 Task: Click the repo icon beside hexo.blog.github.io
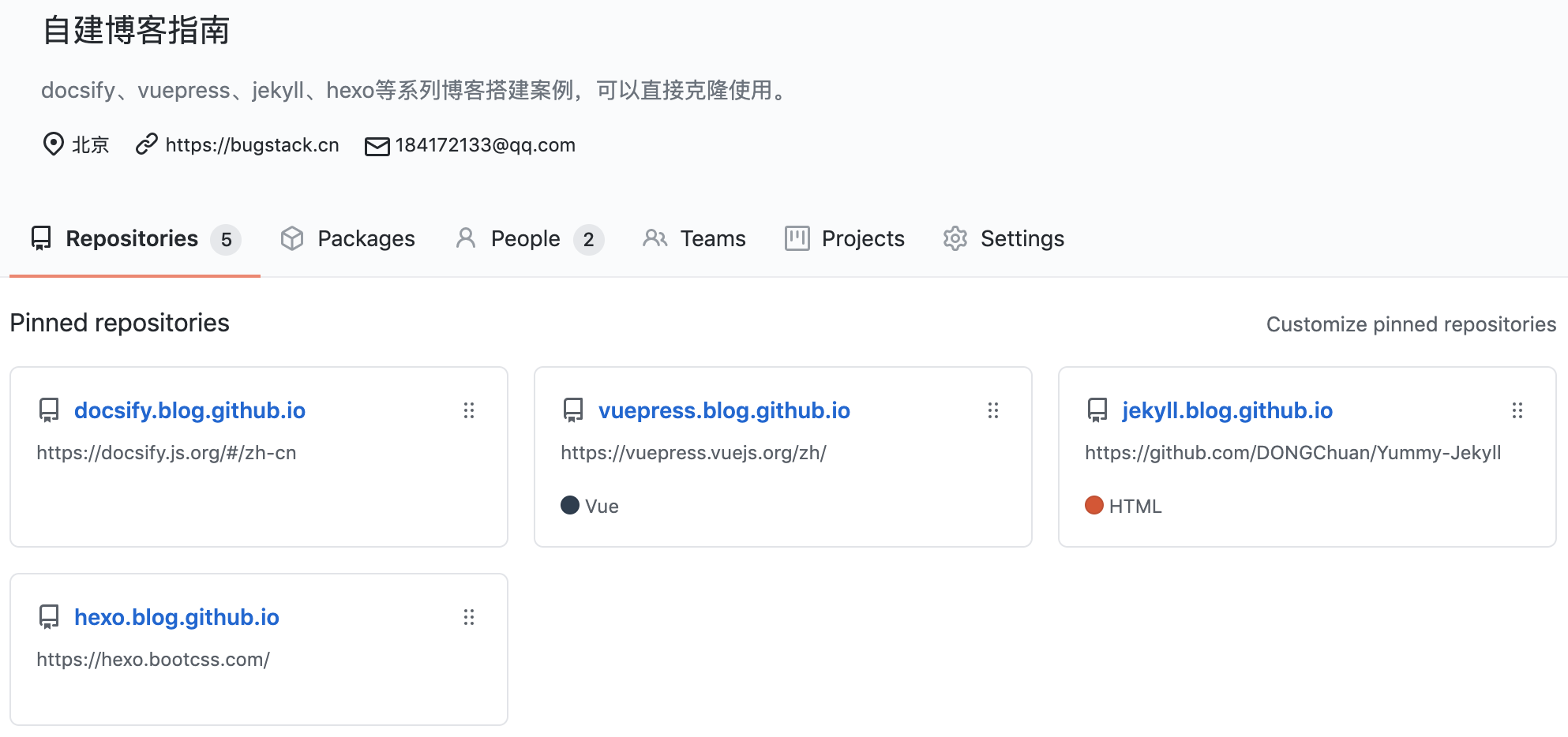point(49,617)
